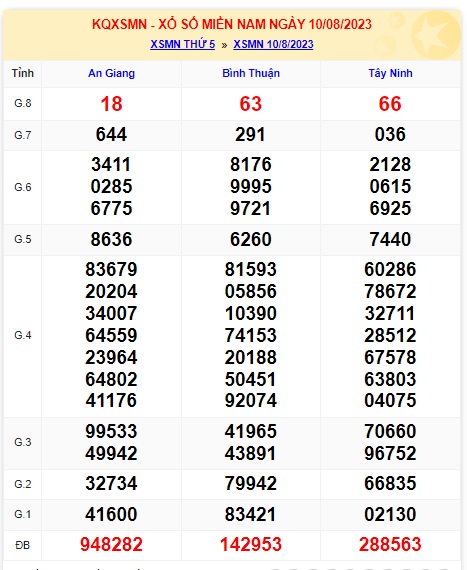The height and width of the screenshot is (570, 467).
Task: Select Tây Ninh G.8 number 66
Action: (x=390, y=104)
